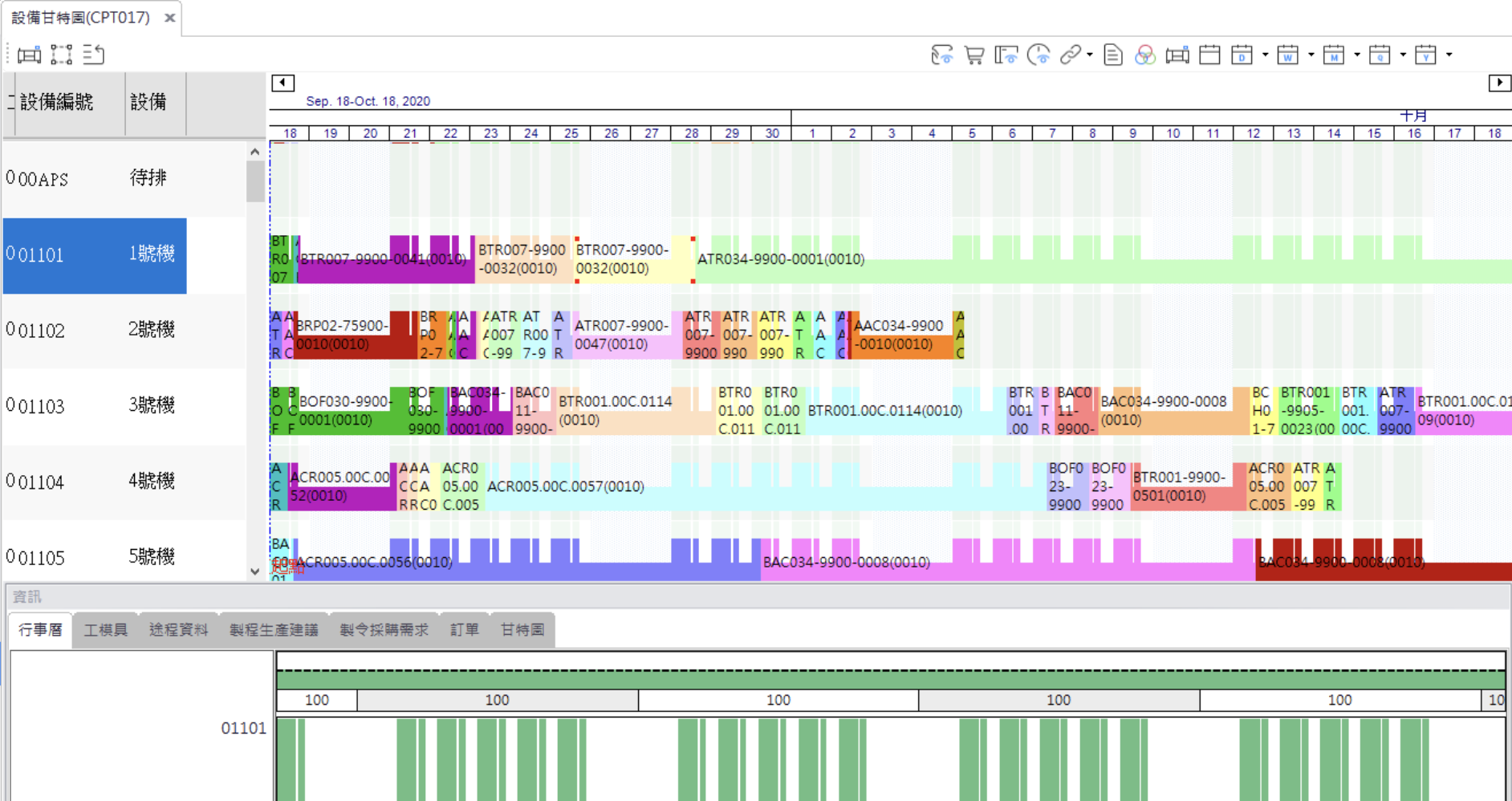This screenshot has height=801, width=1512.
Task: Switch to the 工模具 tab
Action: [105, 629]
